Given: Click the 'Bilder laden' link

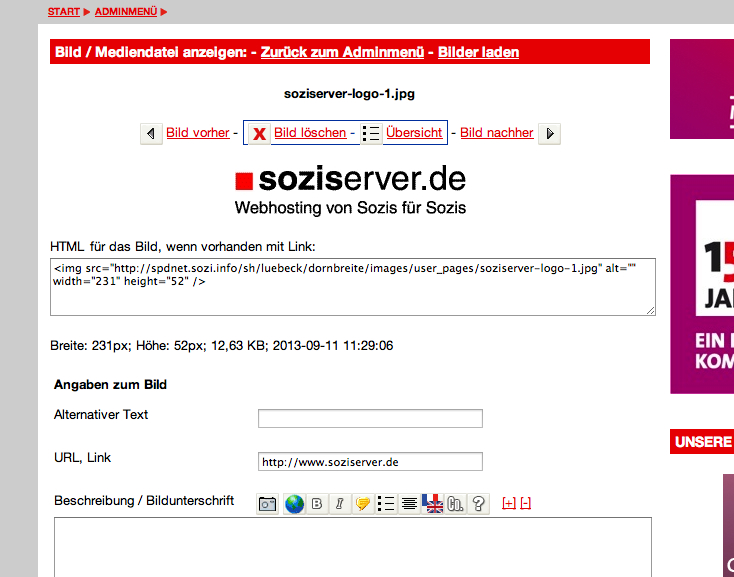Looking at the screenshot, I should click(x=478, y=52).
